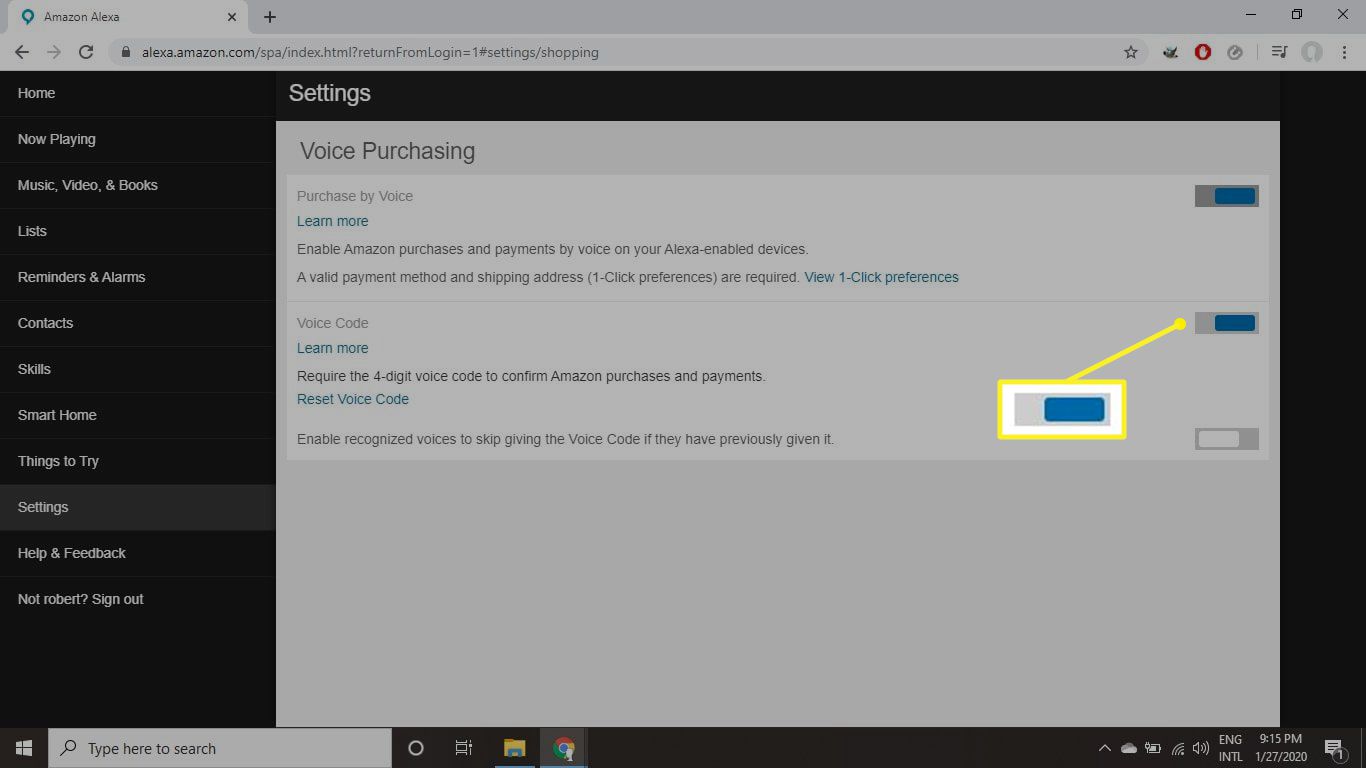1366x768 pixels.
Task: Open Reminders & Alarms
Action: coord(137,277)
